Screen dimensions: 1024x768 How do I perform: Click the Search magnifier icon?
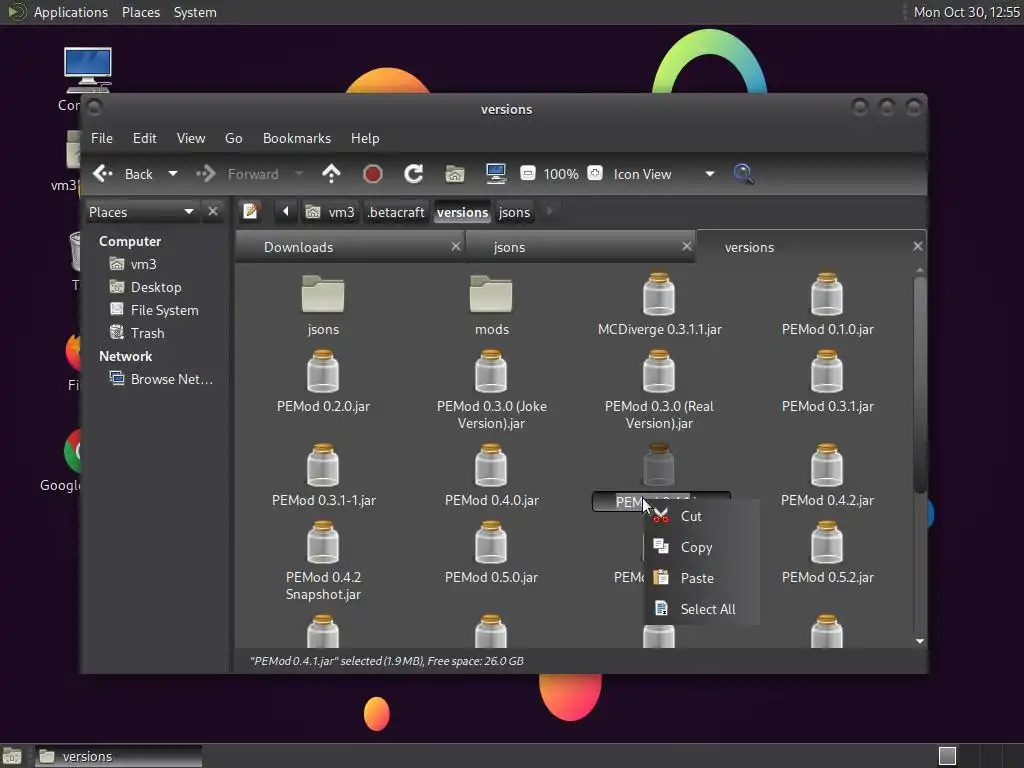coord(743,174)
